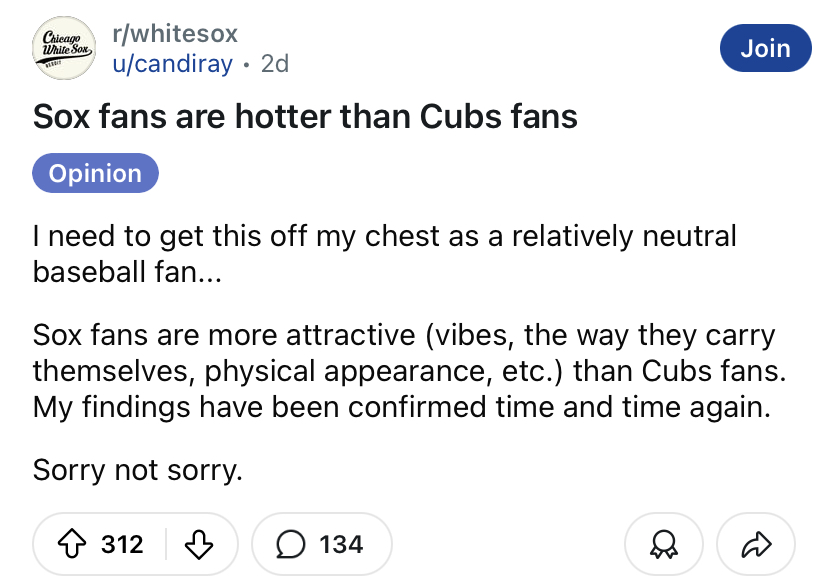Click the line ending 'baseball fan...'

click(127, 272)
